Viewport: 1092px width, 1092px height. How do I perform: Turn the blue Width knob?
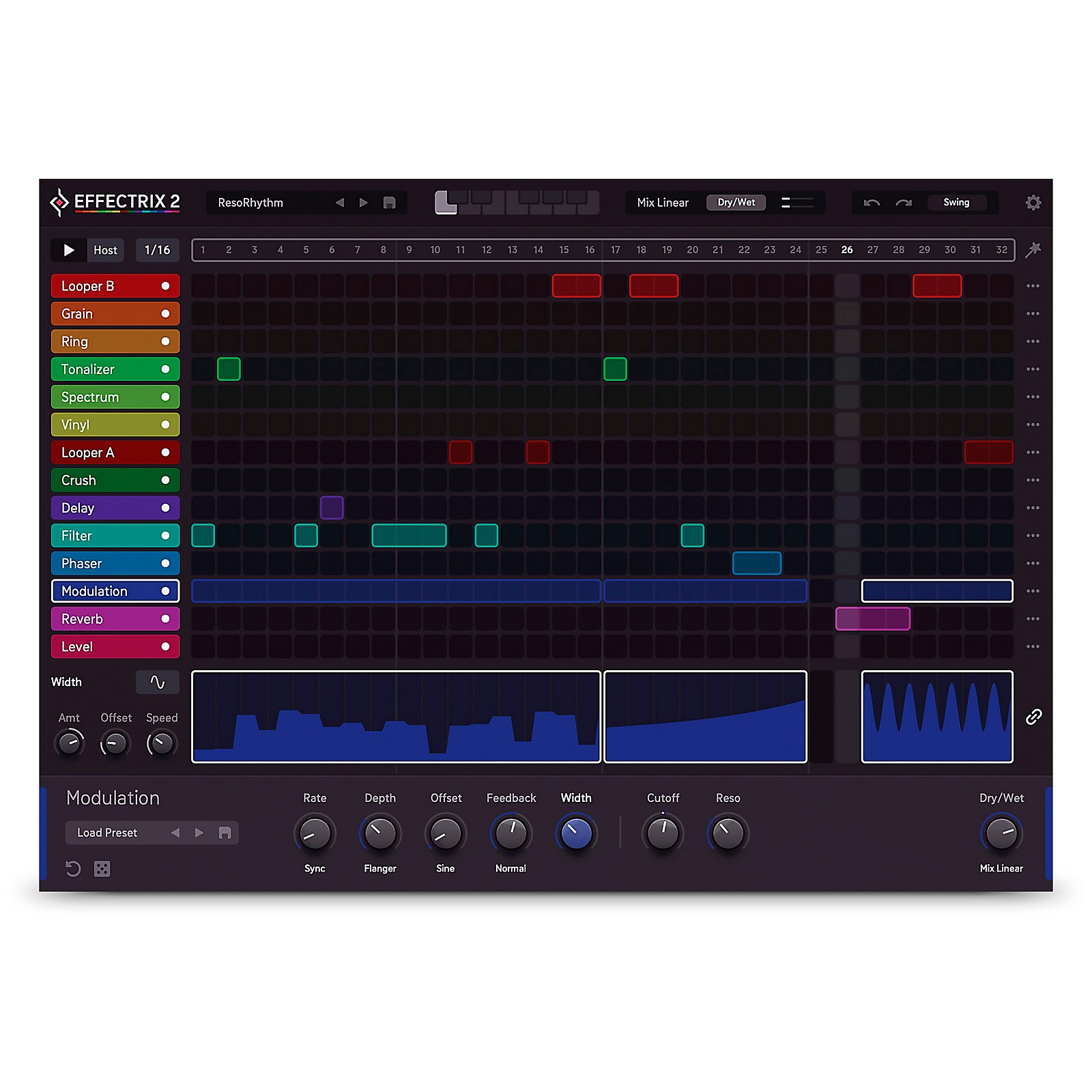point(576,833)
